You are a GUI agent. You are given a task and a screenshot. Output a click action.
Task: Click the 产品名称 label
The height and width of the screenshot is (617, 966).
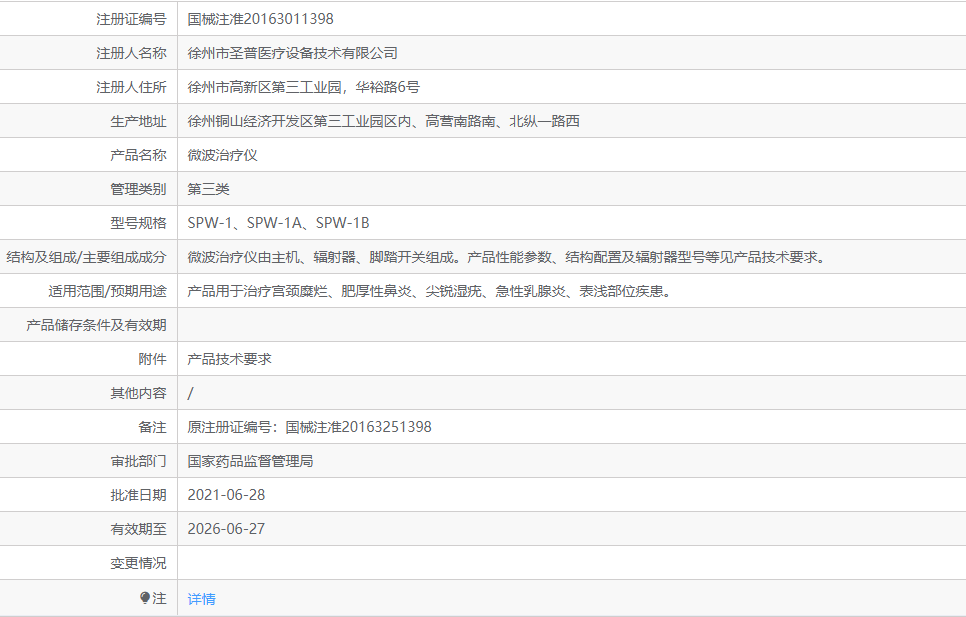pyautogui.click(x=138, y=155)
